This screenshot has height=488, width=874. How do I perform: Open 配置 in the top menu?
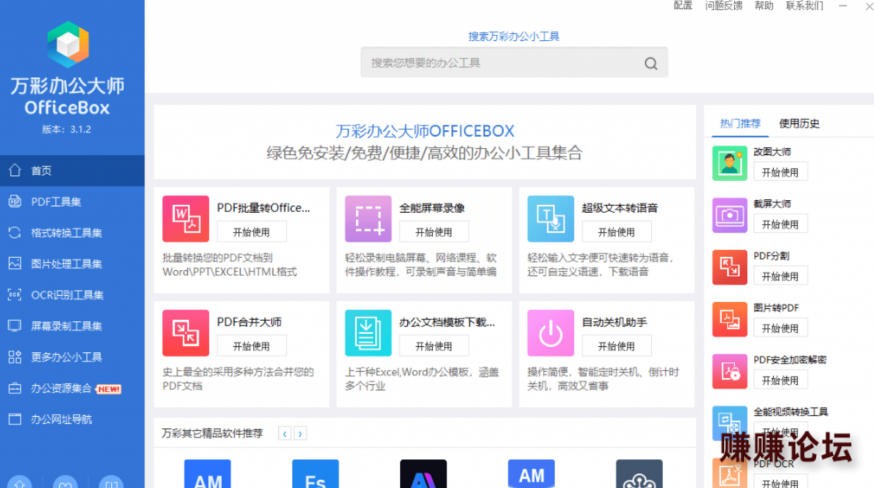coord(683,5)
